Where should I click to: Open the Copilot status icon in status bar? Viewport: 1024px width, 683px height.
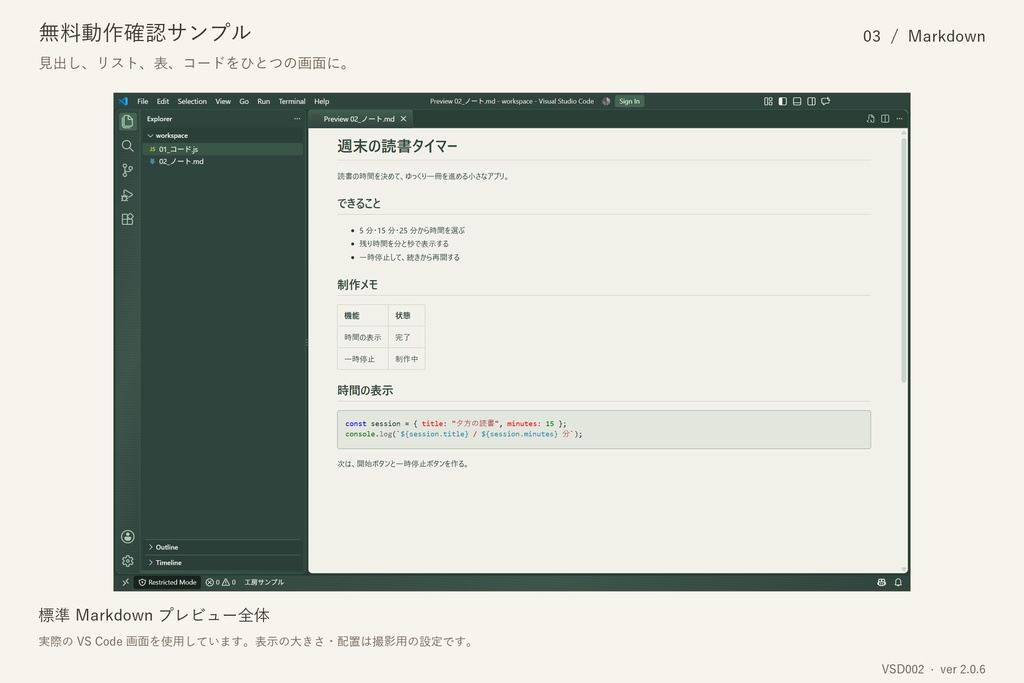pos(881,582)
